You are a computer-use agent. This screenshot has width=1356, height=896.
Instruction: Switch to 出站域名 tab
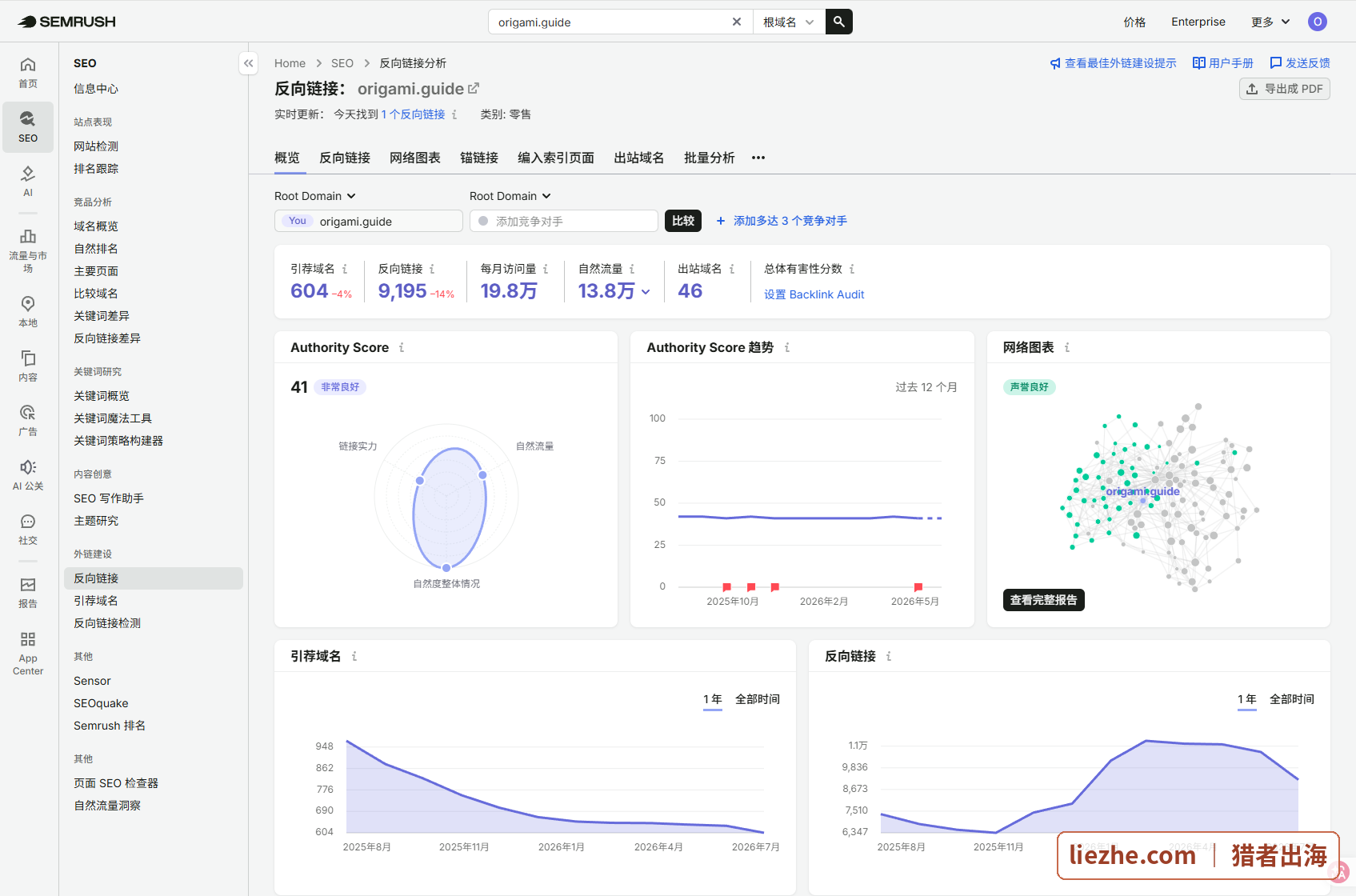coord(639,158)
